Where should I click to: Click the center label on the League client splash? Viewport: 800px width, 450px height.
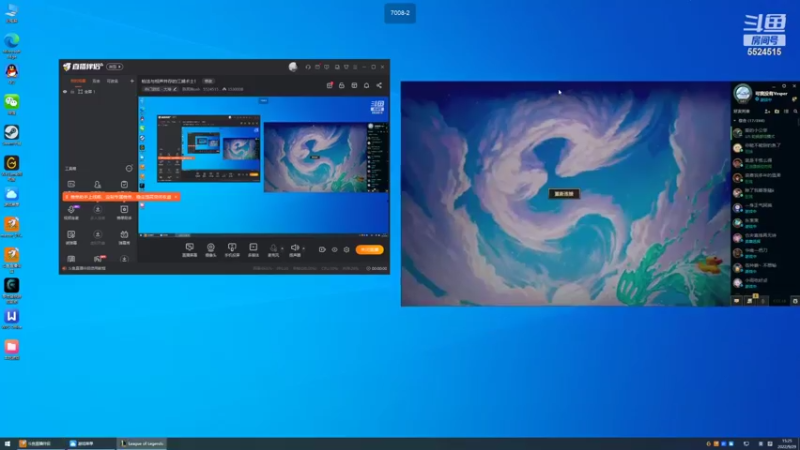564,194
